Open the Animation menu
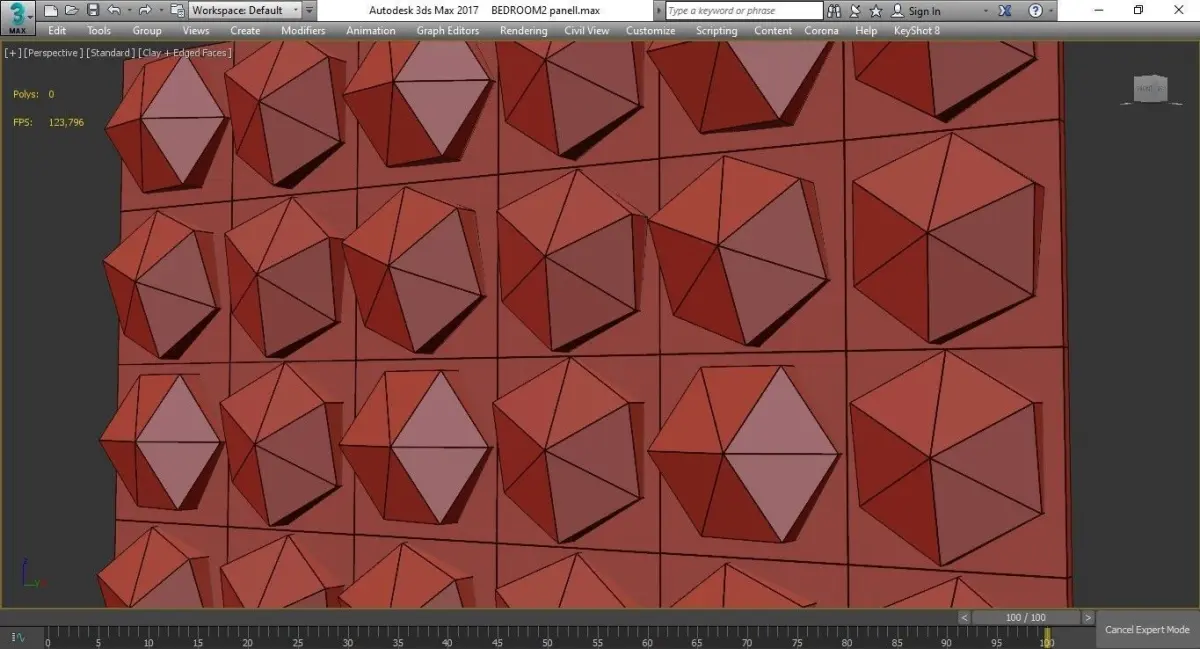The image size is (1200, 649). click(x=371, y=31)
